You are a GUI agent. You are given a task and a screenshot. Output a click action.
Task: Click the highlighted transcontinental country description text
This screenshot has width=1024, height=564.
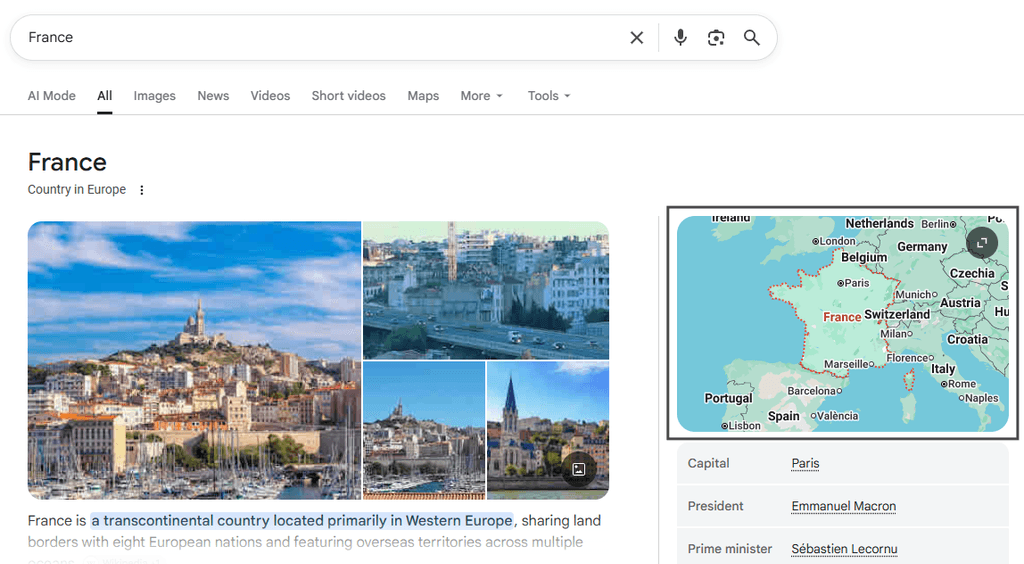click(302, 521)
